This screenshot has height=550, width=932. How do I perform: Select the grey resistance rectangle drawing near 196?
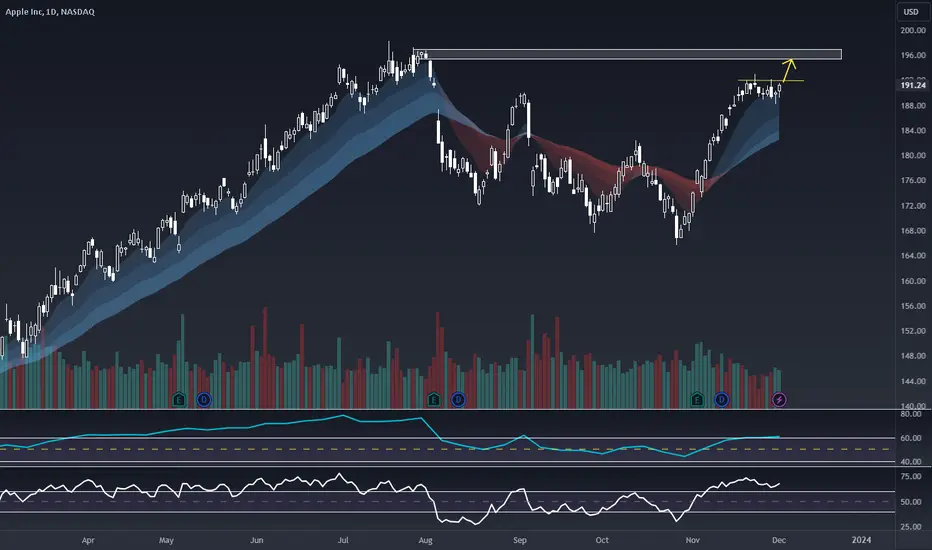(628, 54)
